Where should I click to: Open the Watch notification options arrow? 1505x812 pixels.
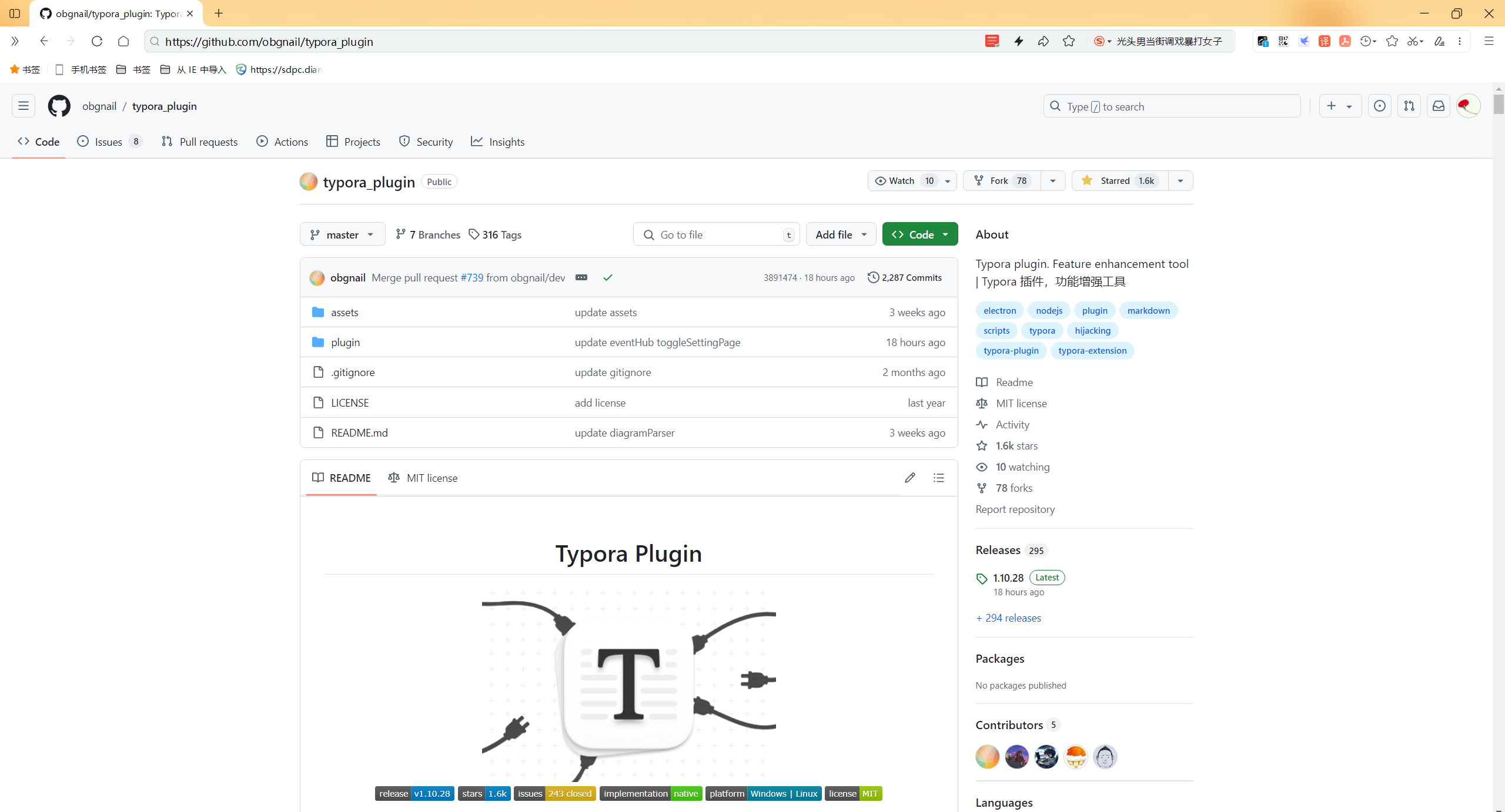coord(948,181)
